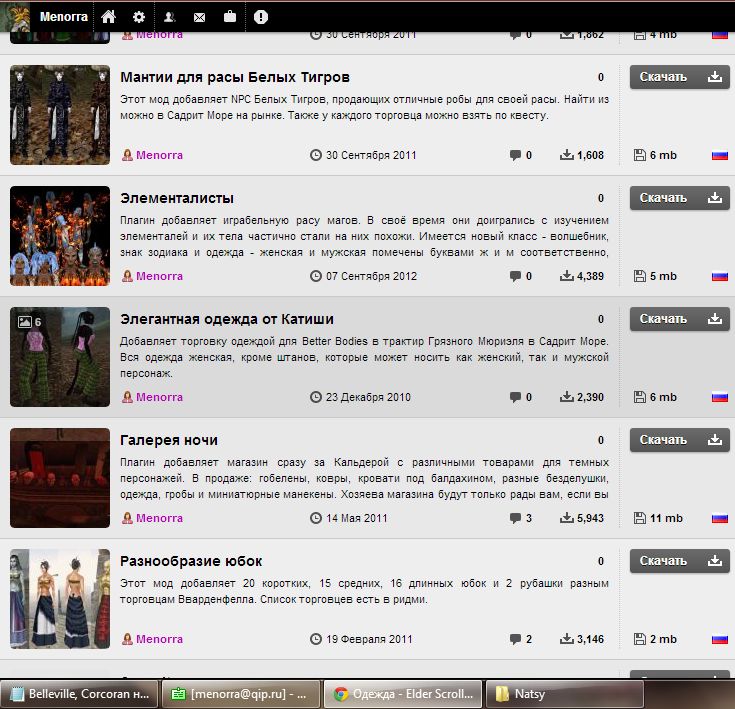This screenshot has height=709, width=735.
Task: Open author Menorra on Разнообразие юбок row
Action: pyautogui.click(x=159, y=639)
